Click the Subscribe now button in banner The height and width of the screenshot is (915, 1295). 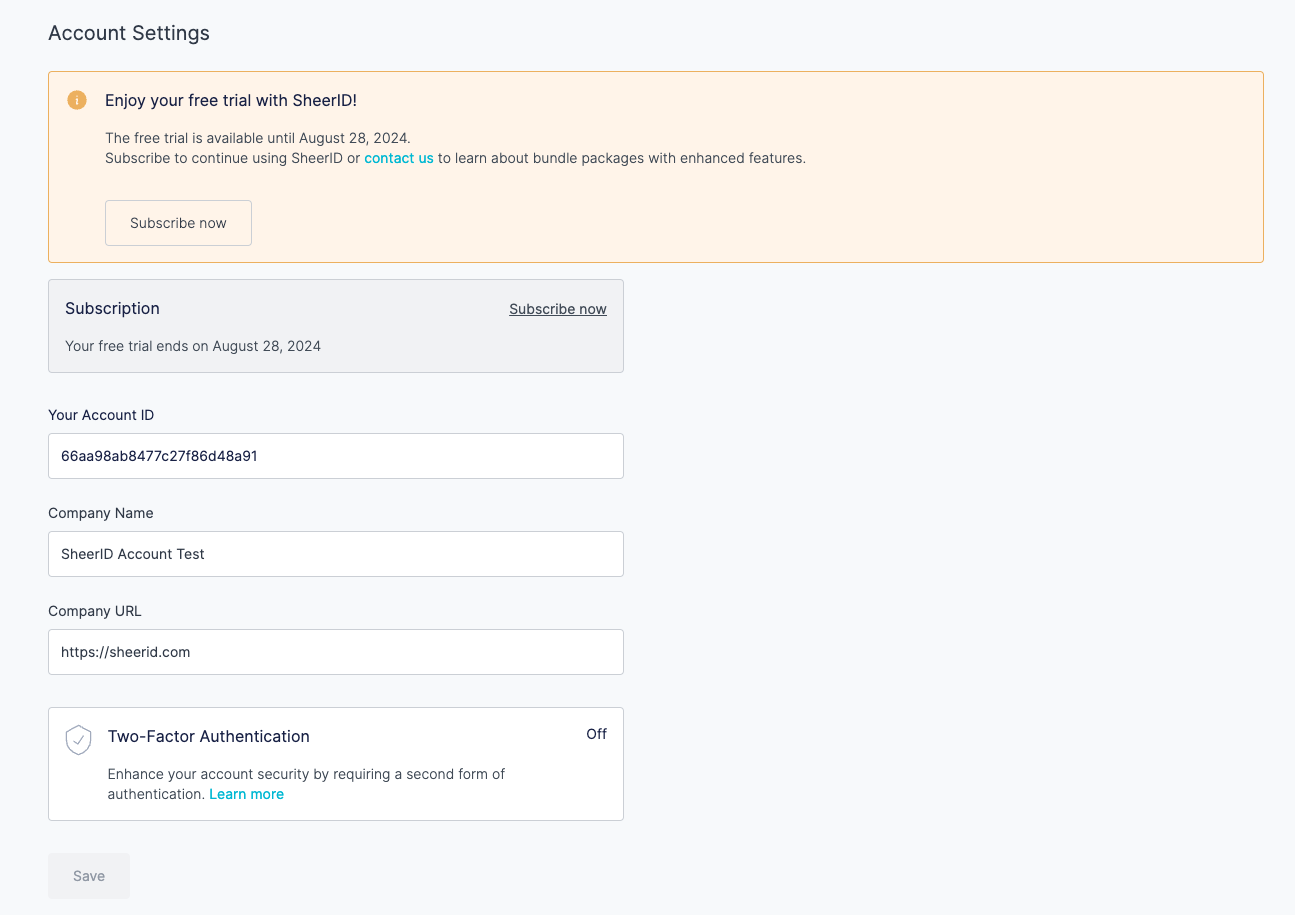coord(178,223)
